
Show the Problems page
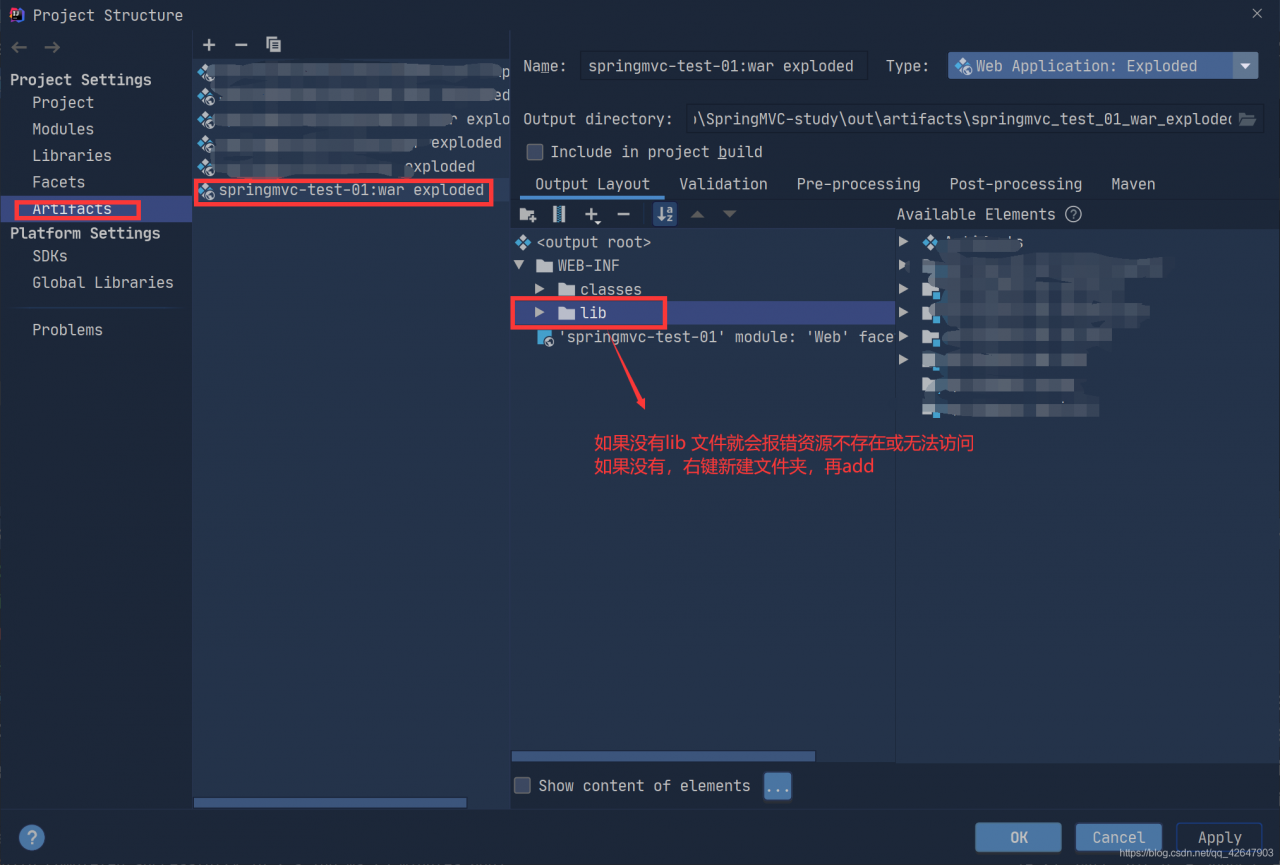67,330
